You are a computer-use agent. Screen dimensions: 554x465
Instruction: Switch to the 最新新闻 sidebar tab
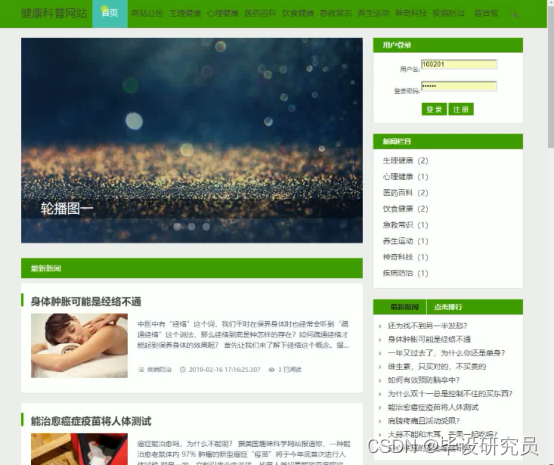pos(404,307)
